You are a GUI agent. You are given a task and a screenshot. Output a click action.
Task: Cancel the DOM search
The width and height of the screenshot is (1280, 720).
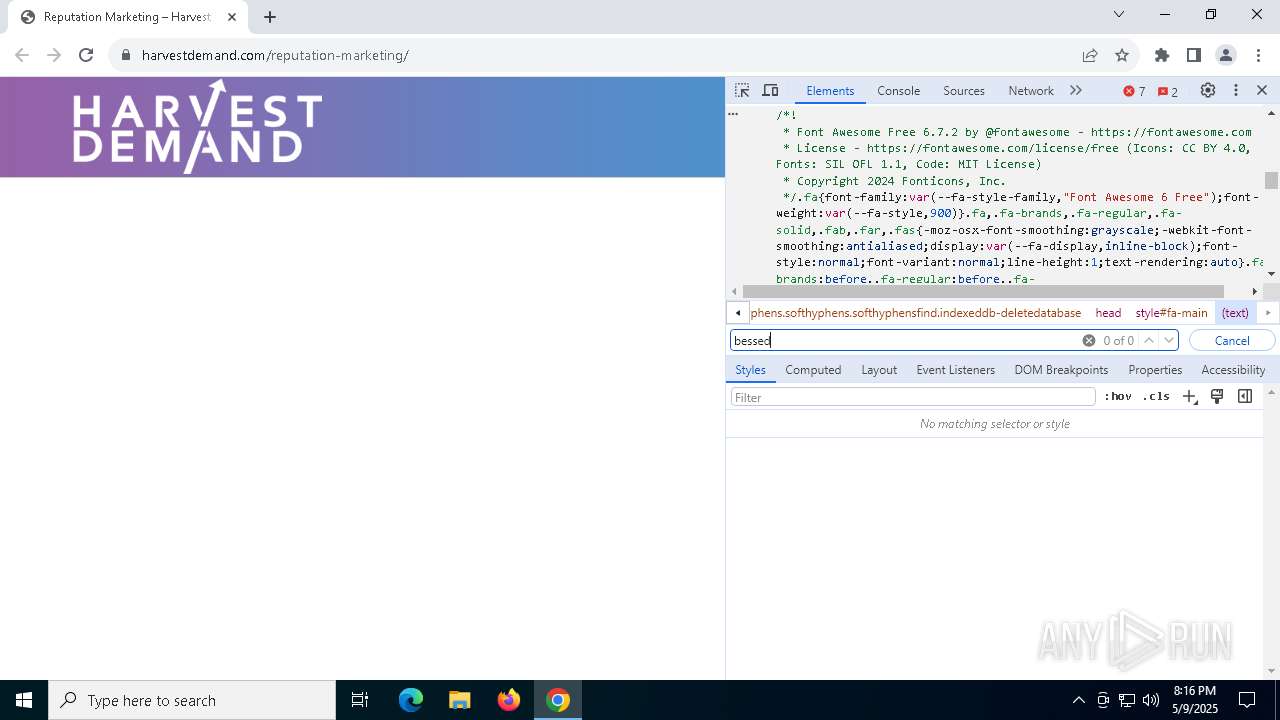pyautogui.click(x=1232, y=340)
